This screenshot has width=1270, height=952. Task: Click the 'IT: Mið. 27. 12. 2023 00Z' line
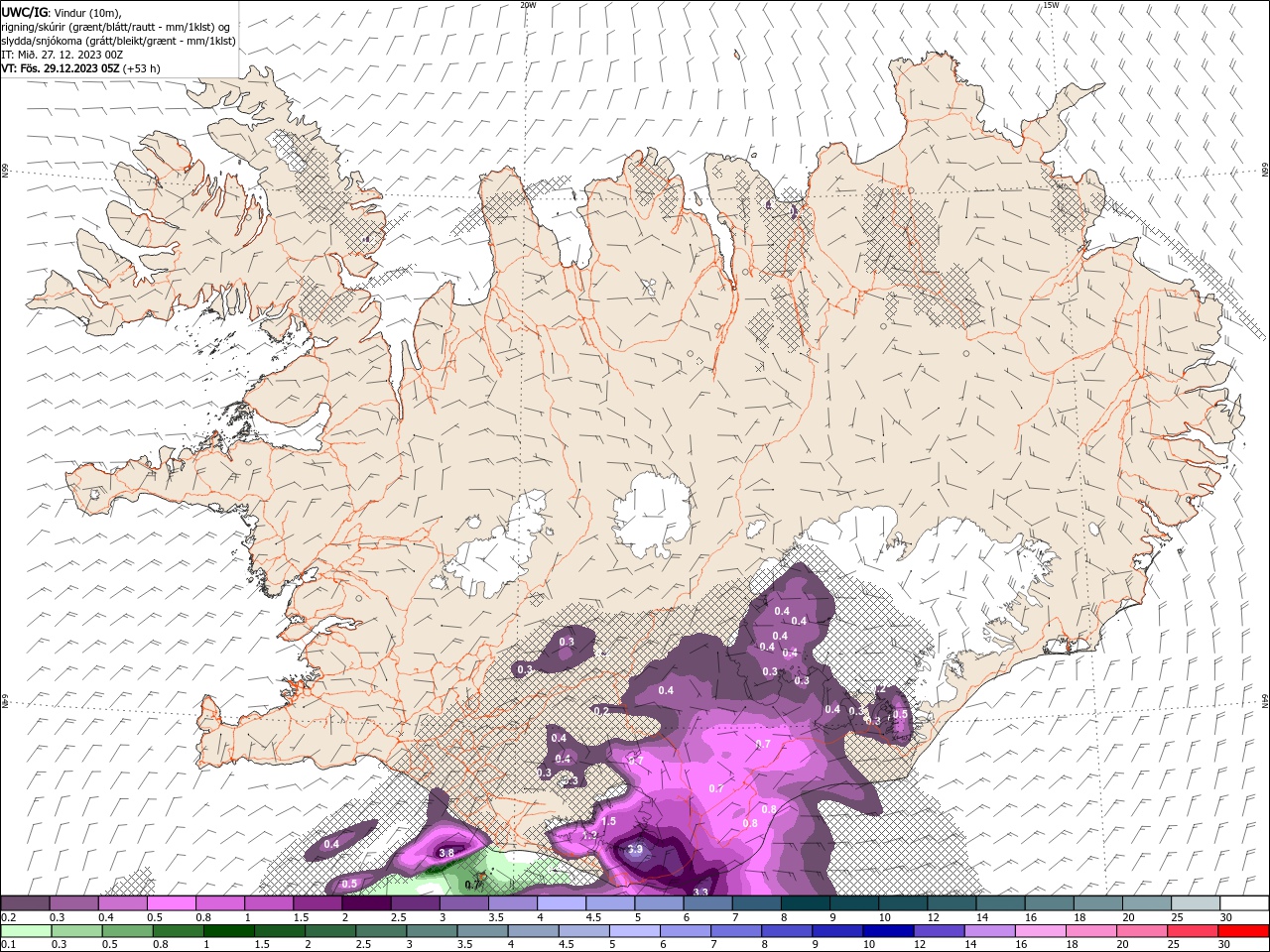coord(62,55)
